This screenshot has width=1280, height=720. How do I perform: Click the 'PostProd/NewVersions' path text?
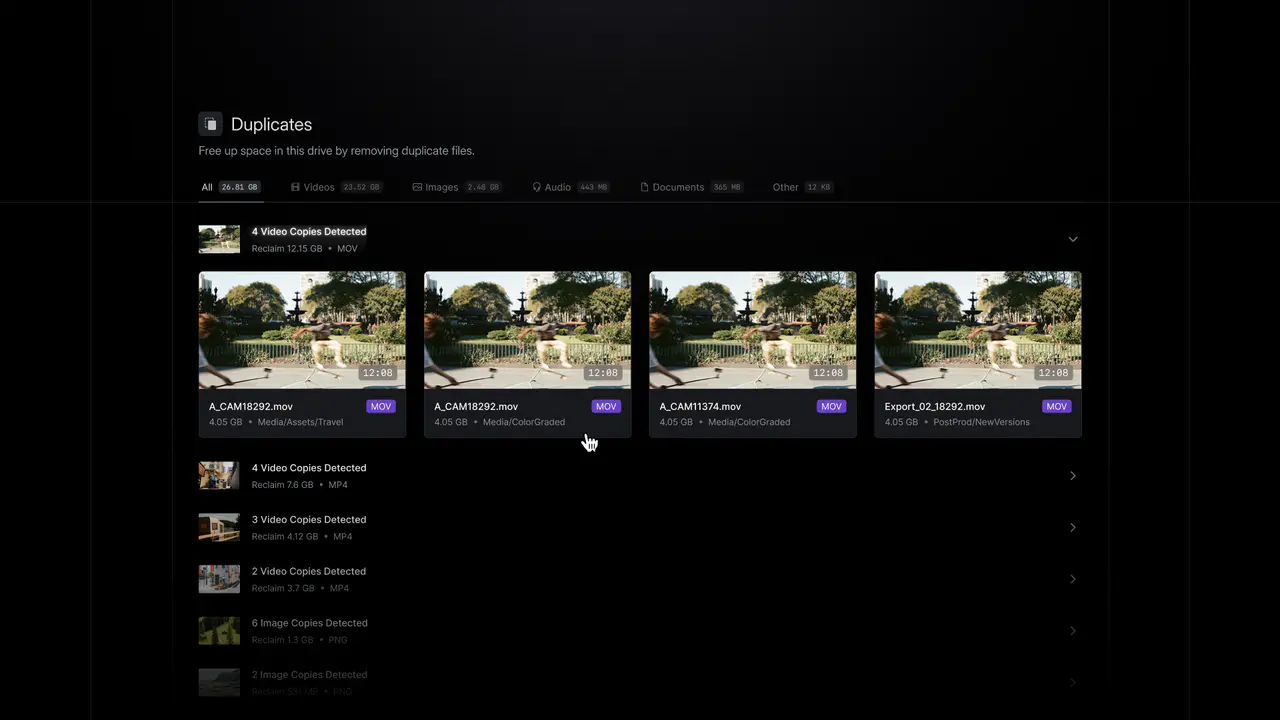tap(981, 422)
